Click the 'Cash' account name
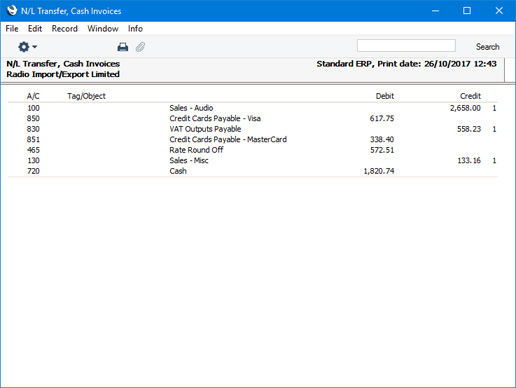516x388 pixels. click(x=178, y=171)
